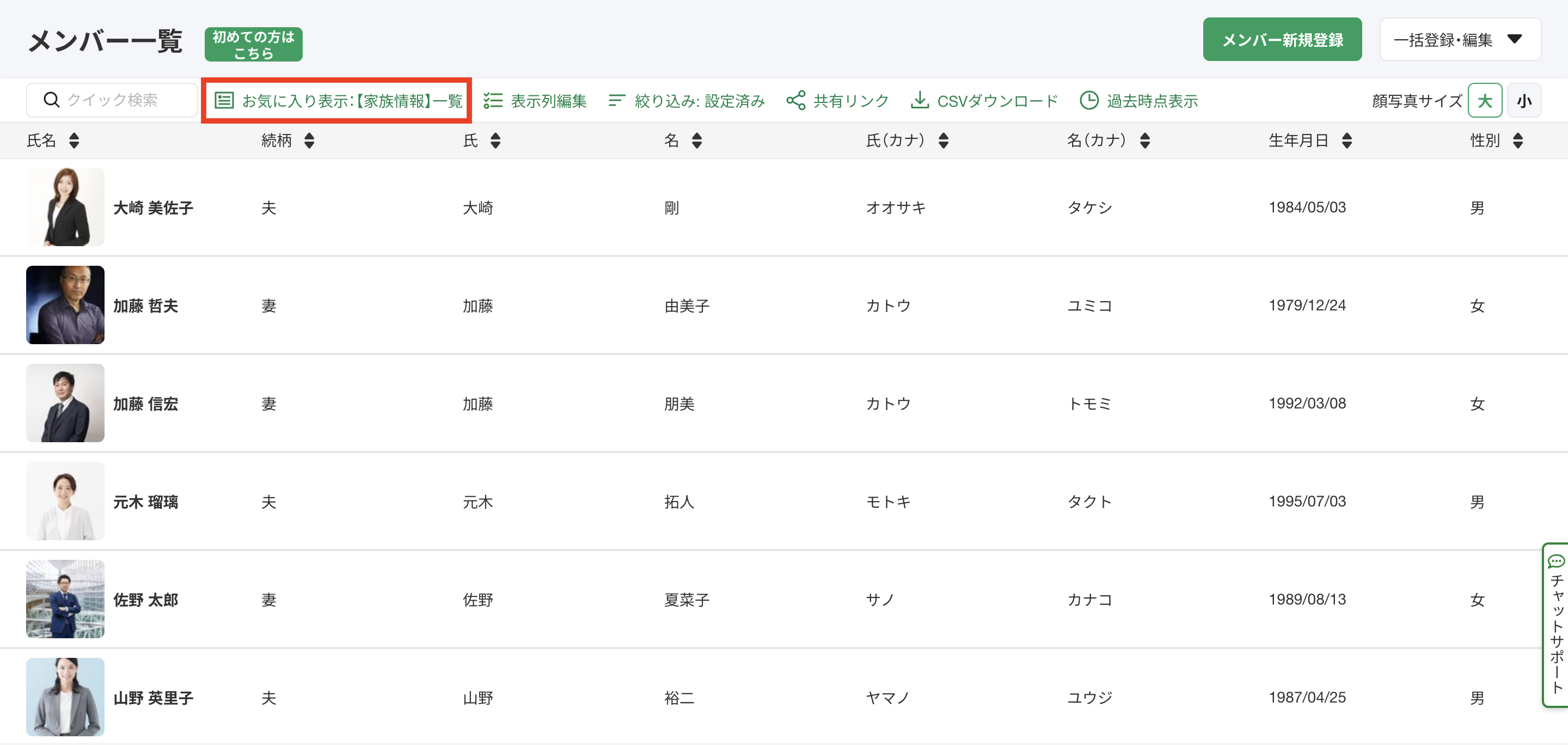Click the メンバー新規登録 button
The image size is (1568, 745).
pyautogui.click(x=1282, y=40)
